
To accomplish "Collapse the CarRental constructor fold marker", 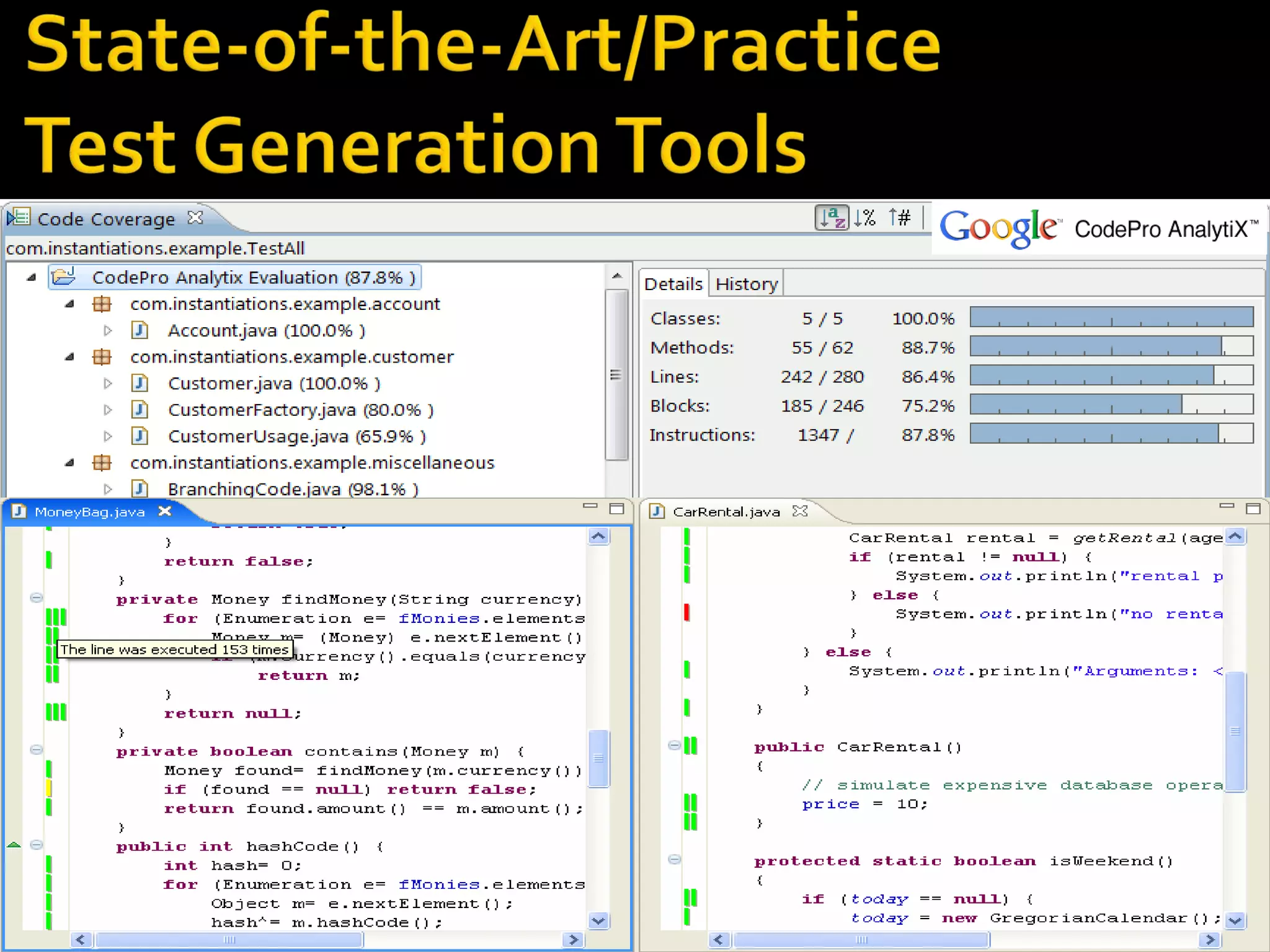I will 674,746.
